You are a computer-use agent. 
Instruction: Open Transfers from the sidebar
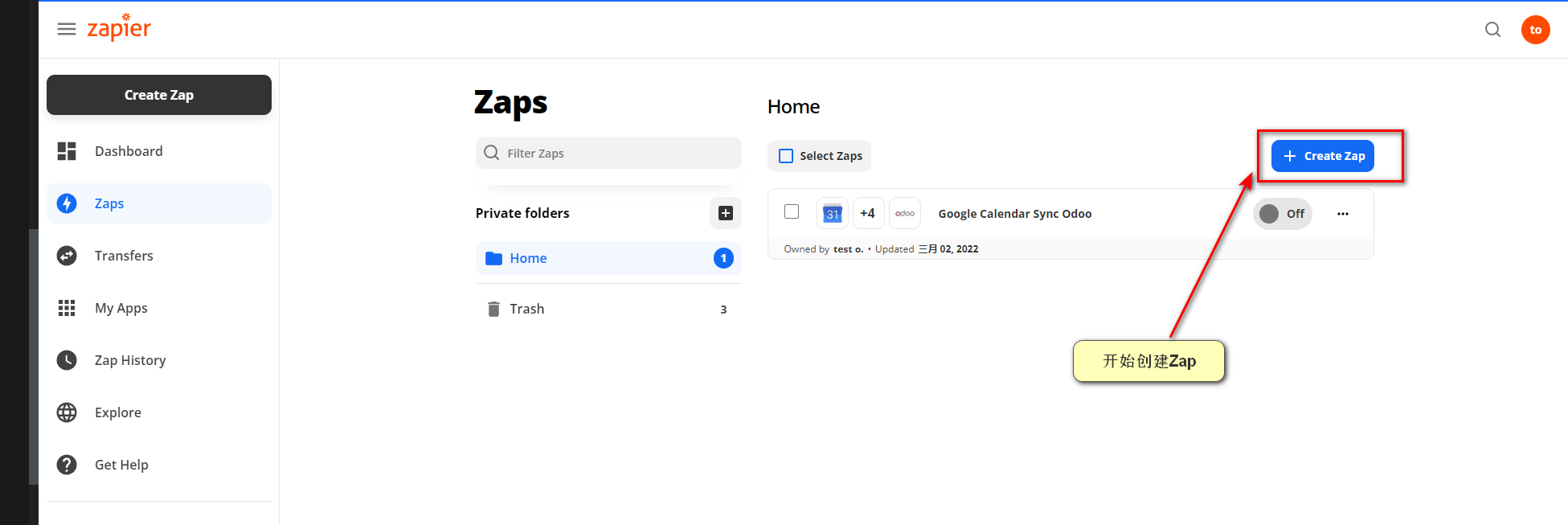tap(159, 256)
